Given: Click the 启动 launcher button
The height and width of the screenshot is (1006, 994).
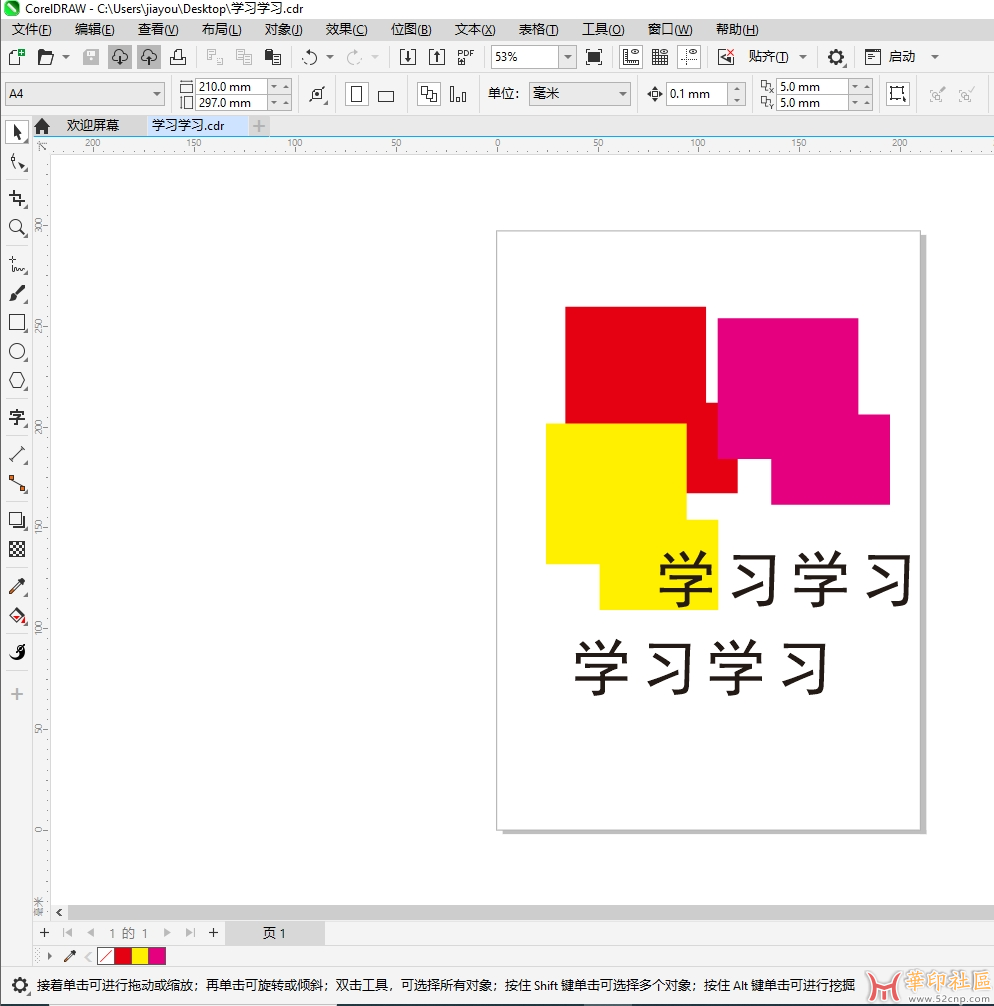Looking at the screenshot, I should [x=900, y=56].
